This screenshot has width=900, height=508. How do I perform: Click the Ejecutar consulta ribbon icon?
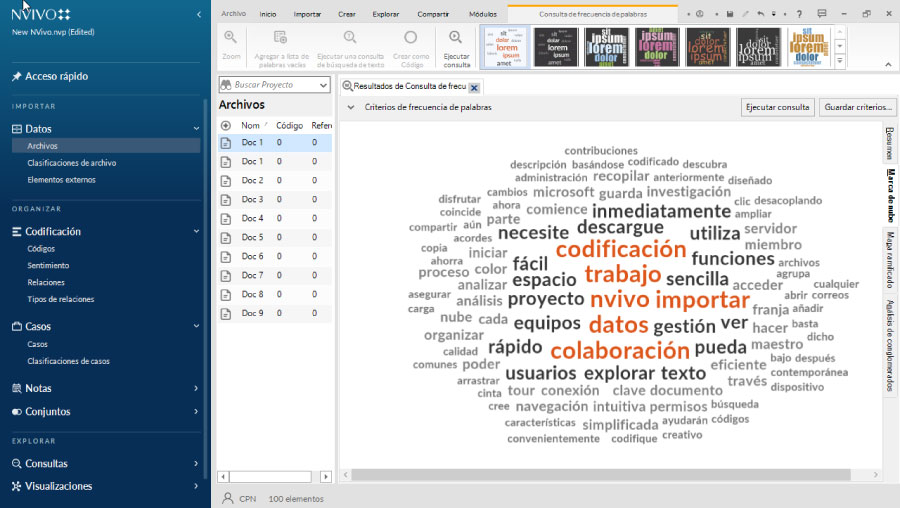tap(456, 38)
